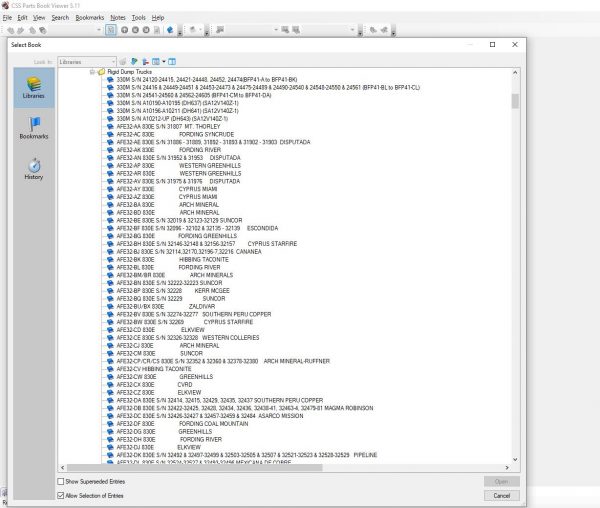This screenshot has width=600, height=508.
Task: Click the blue book icon in main toolbar
Action: coord(170,30)
